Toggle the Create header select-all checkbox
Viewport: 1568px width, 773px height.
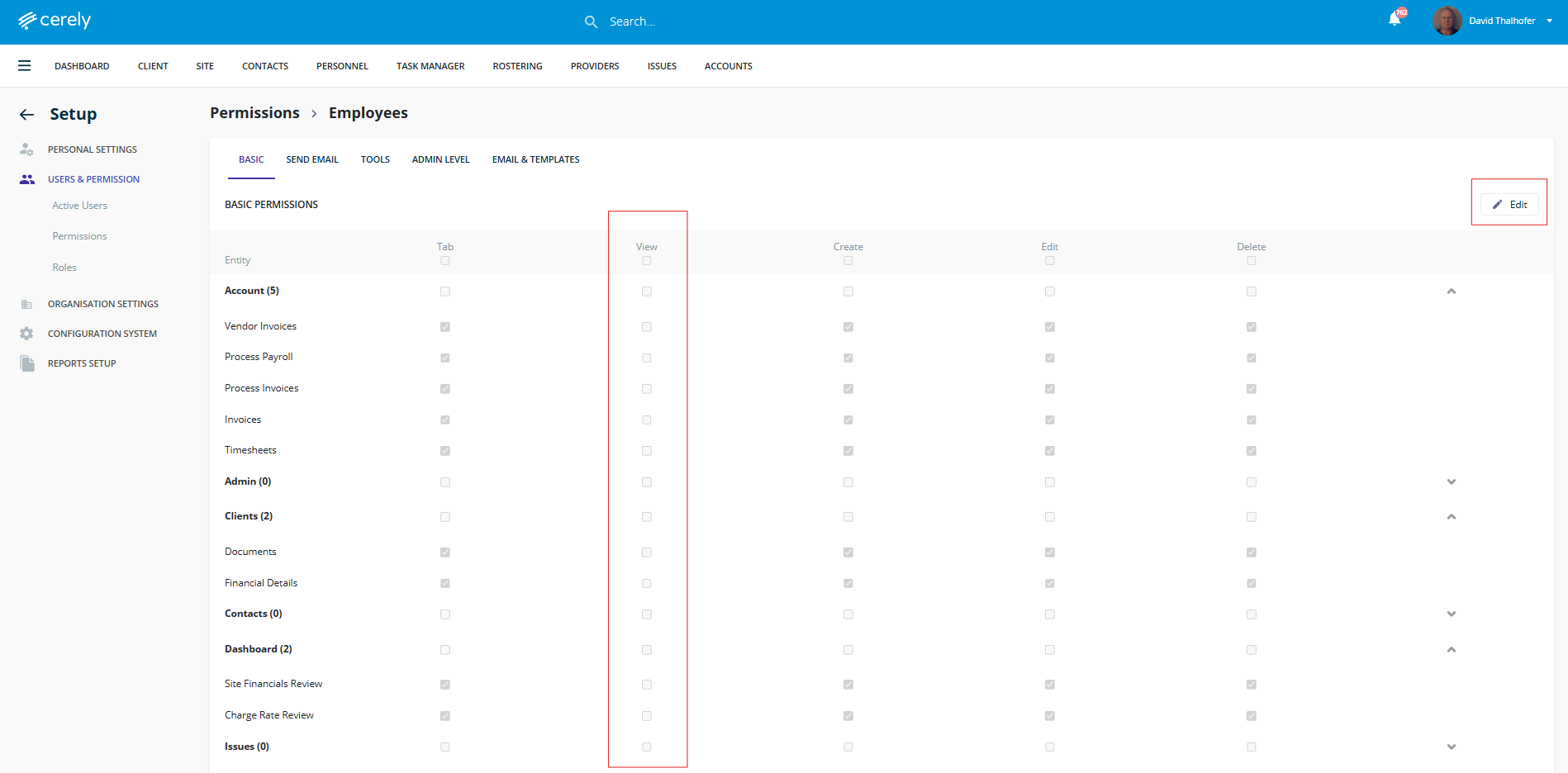tap(848, 261)
